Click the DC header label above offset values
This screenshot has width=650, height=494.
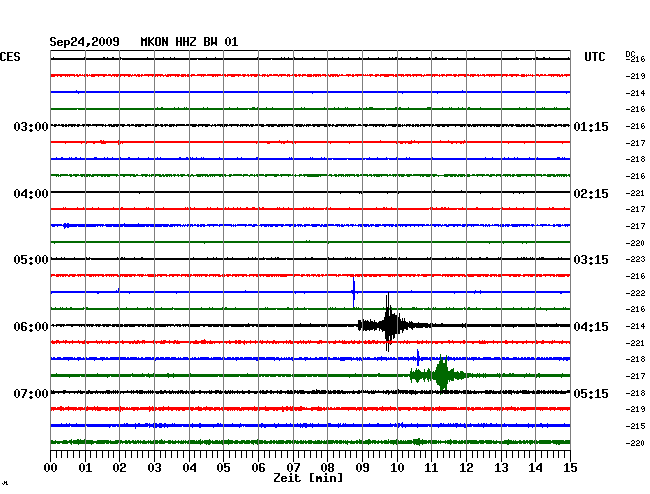[630, 54]
